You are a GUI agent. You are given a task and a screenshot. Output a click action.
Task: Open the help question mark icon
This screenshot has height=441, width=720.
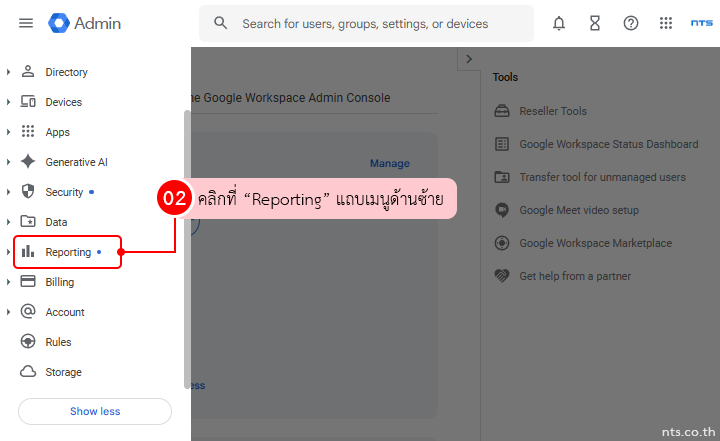[631, 23]
